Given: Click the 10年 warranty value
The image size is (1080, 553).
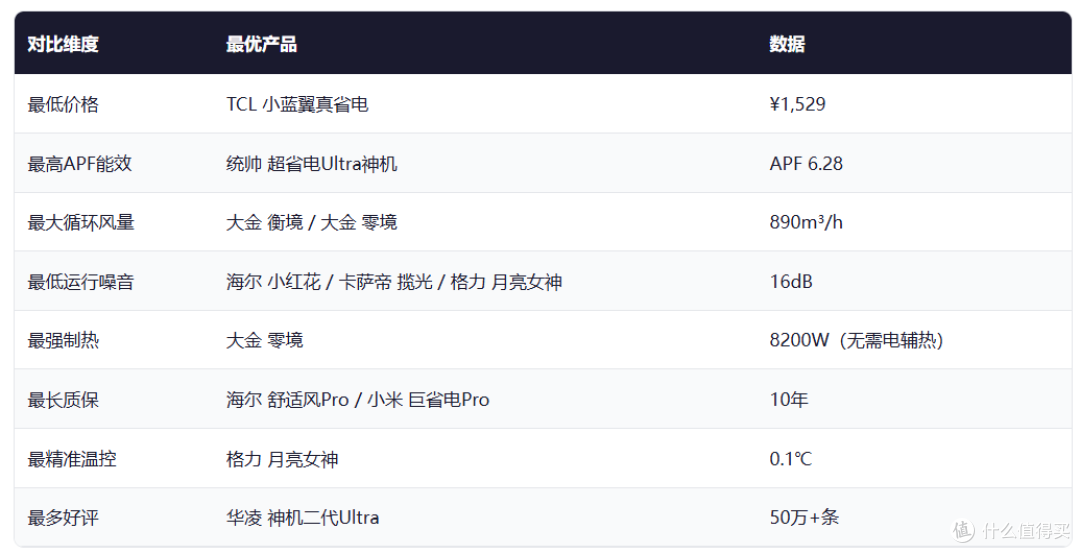Looking at the screenshot, I should [789, 399].
